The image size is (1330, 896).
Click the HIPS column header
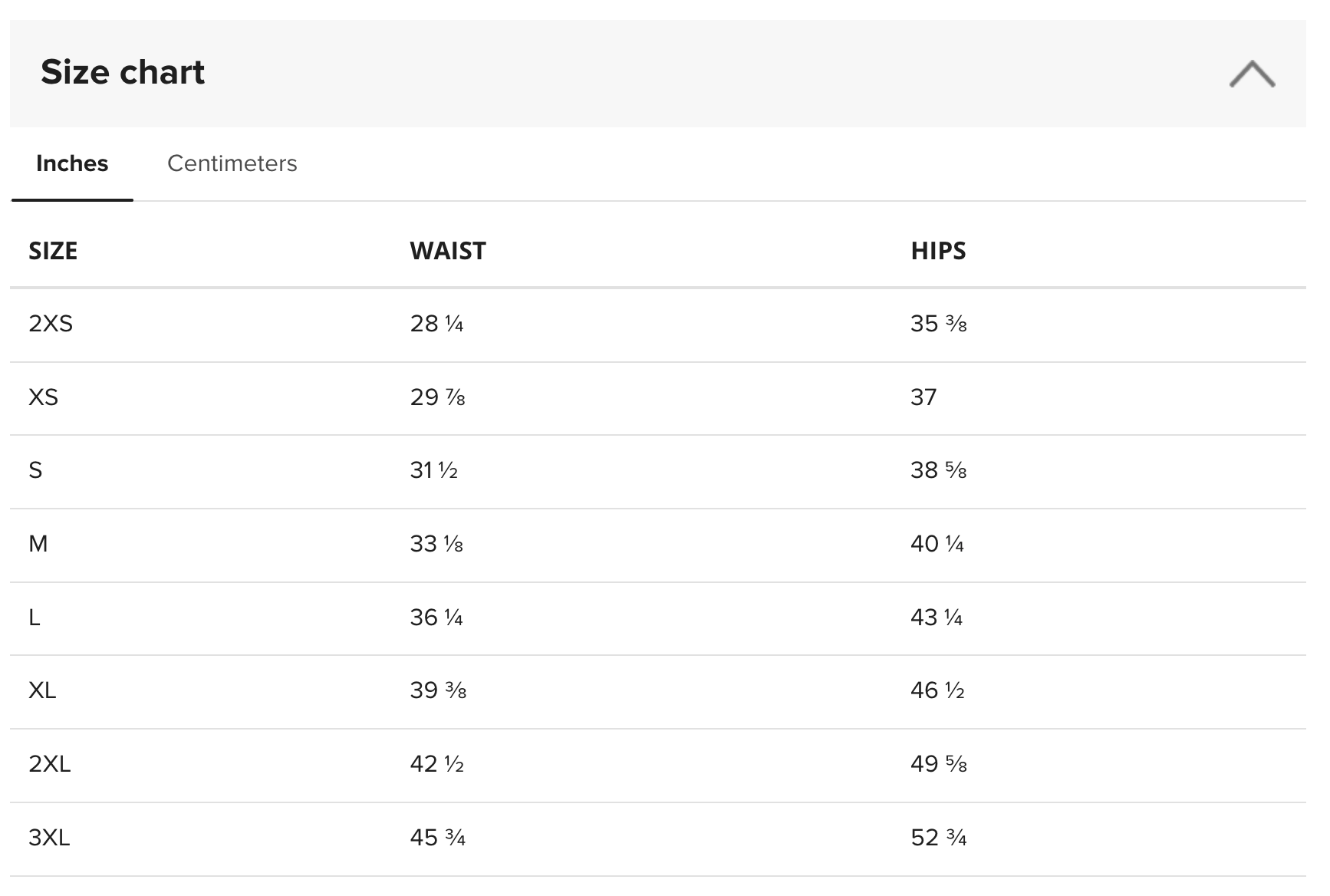938,251
